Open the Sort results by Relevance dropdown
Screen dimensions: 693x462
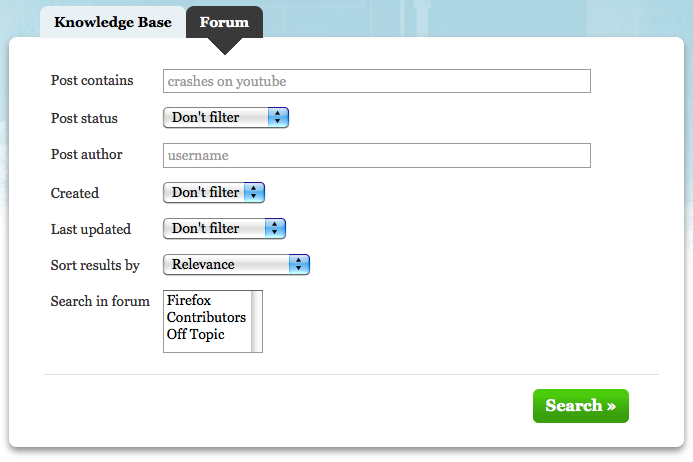[237, 265]
